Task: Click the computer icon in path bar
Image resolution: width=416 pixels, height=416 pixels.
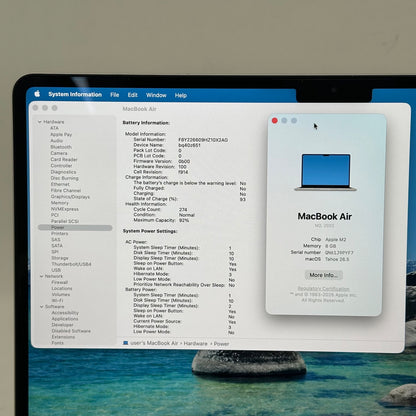Action: 126,343
